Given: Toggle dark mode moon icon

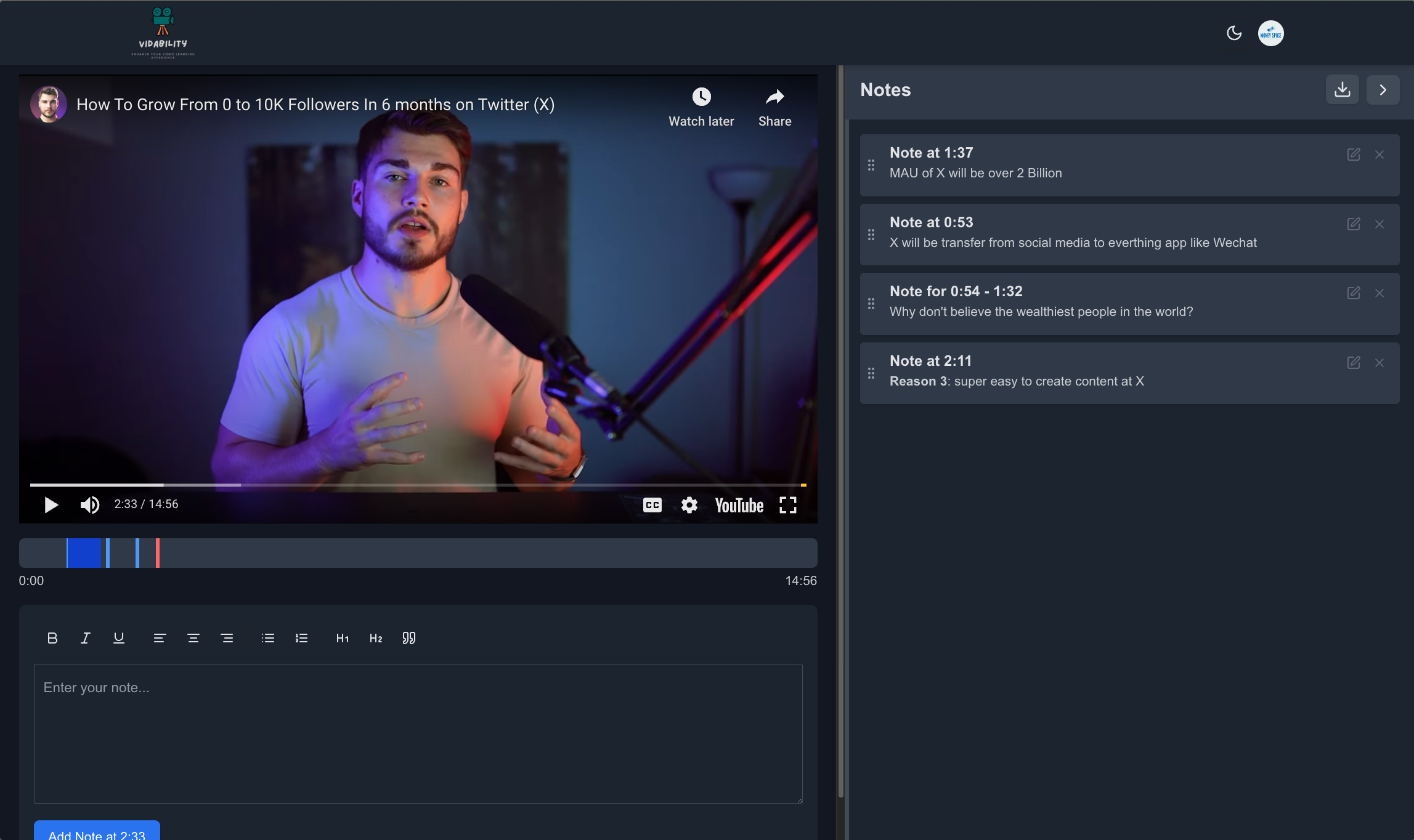Looking at the screenshot, I should click(1234, 33).
